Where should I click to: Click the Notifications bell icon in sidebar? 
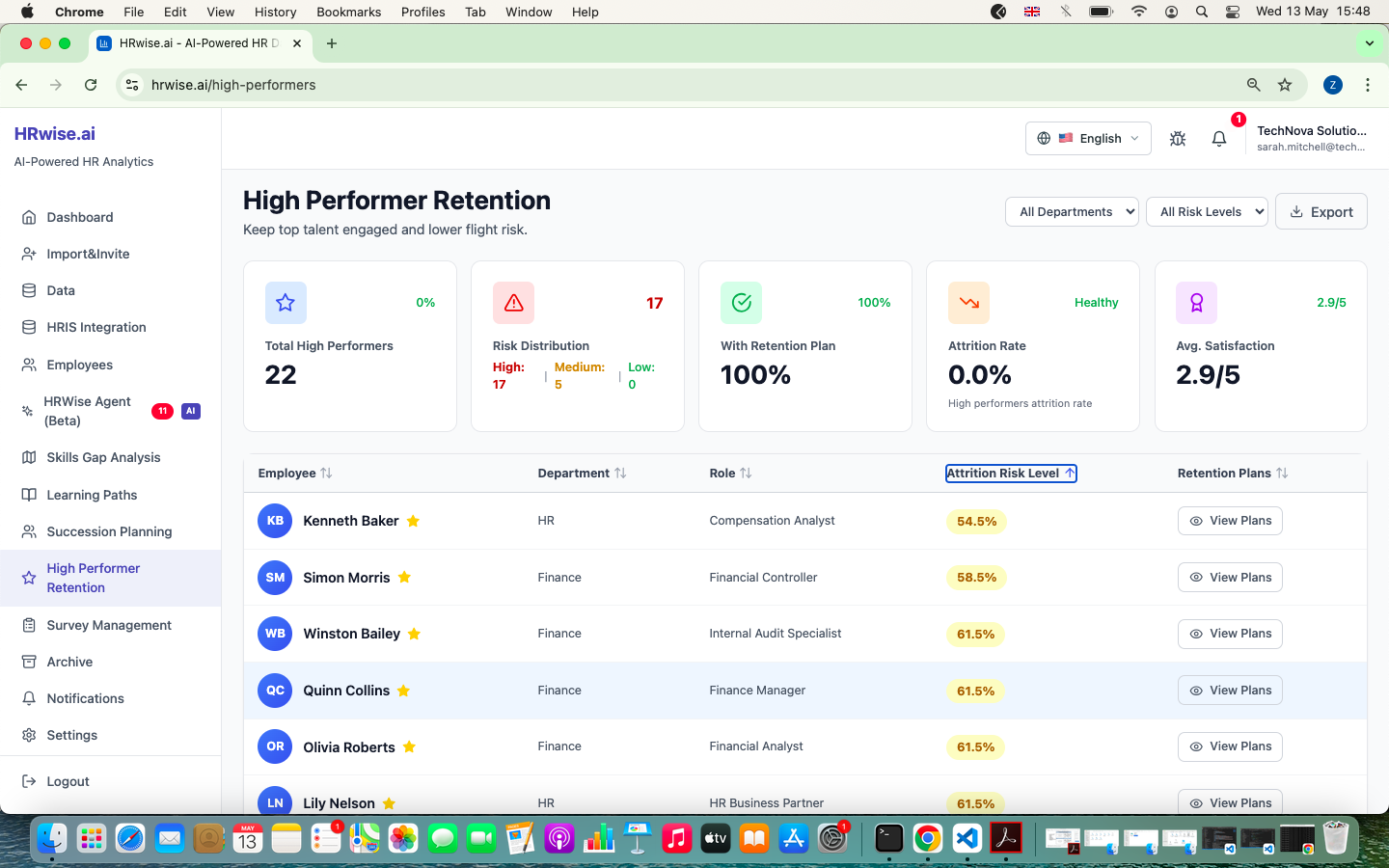pyautogui.click(x=29, y=698)
